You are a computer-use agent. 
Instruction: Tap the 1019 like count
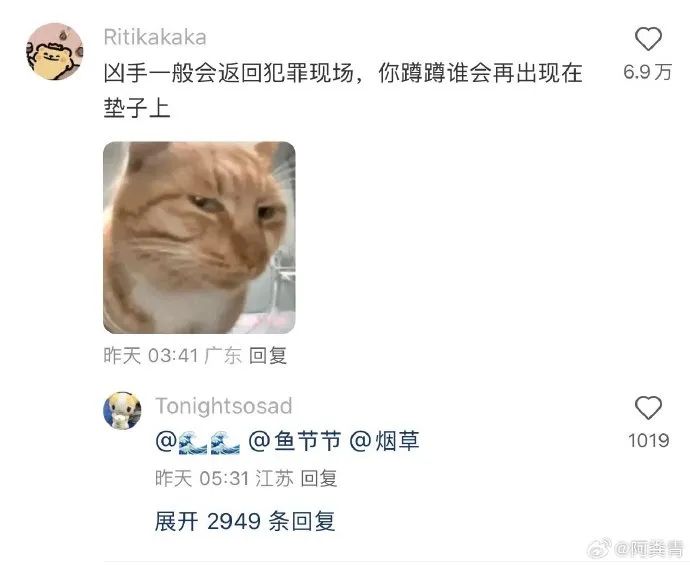tap(649, 440)
